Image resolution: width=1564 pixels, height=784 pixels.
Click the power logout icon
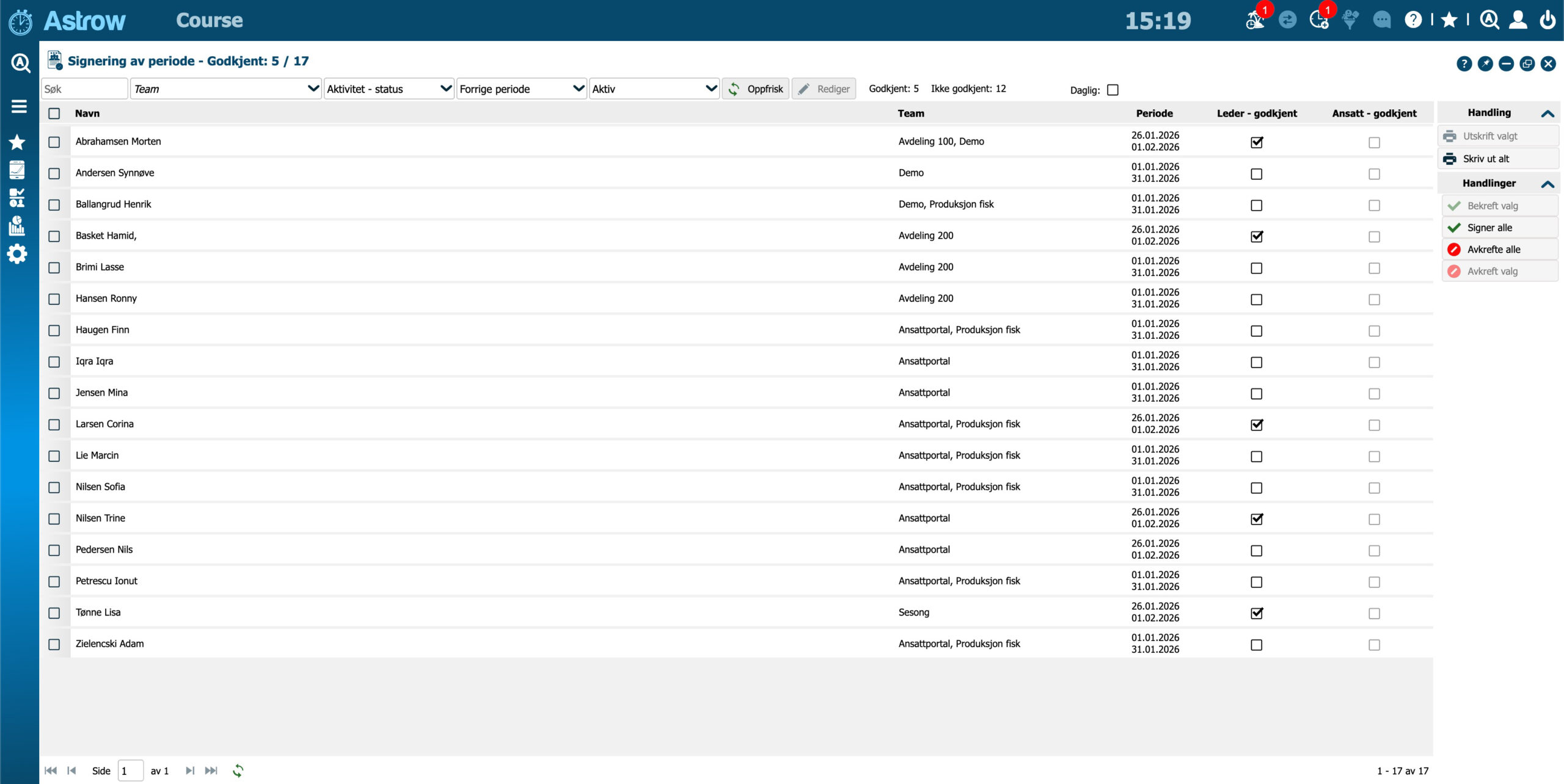[1548, 20]
